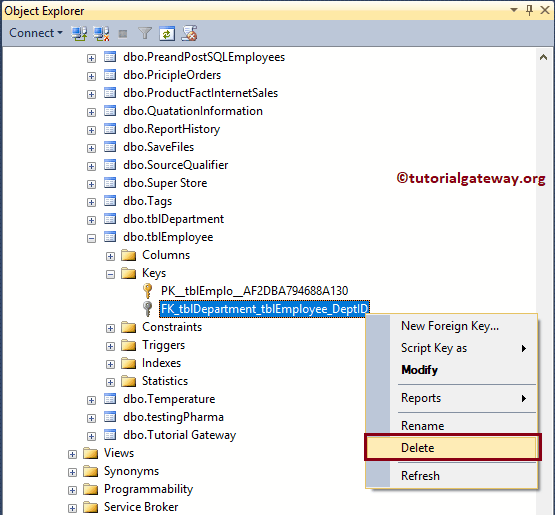Click the Disconnect server toolbar icon
The height and width of the screenshot is (515, 555).
point(101,34)
